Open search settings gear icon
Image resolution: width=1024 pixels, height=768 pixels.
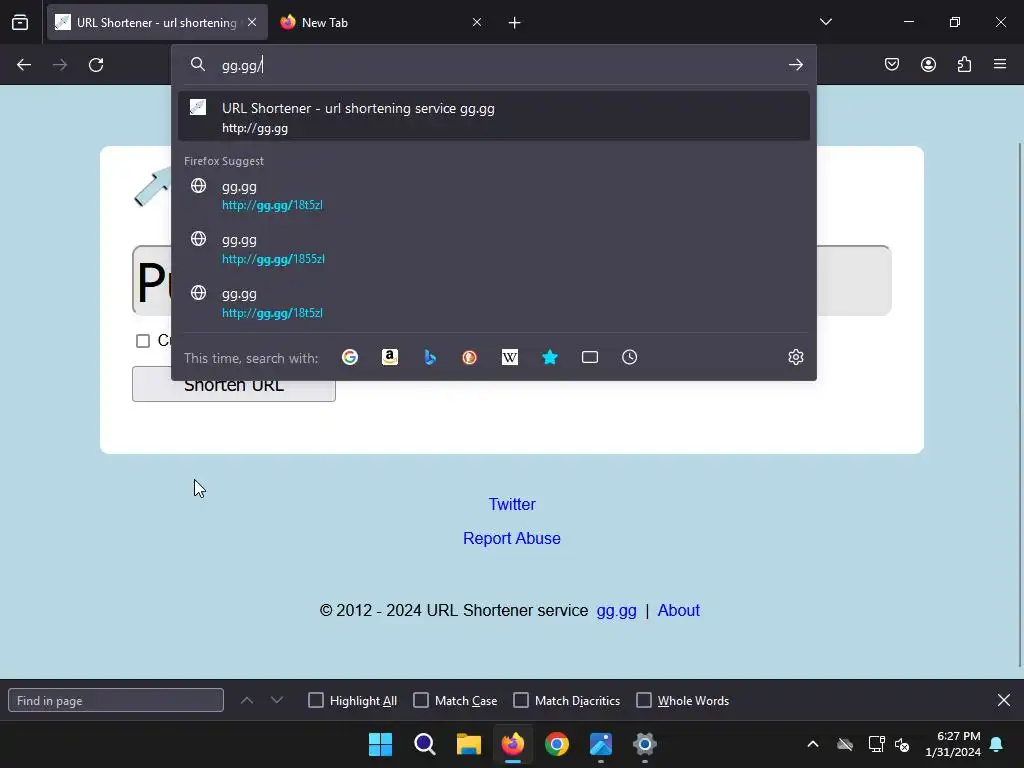(795, 357)
